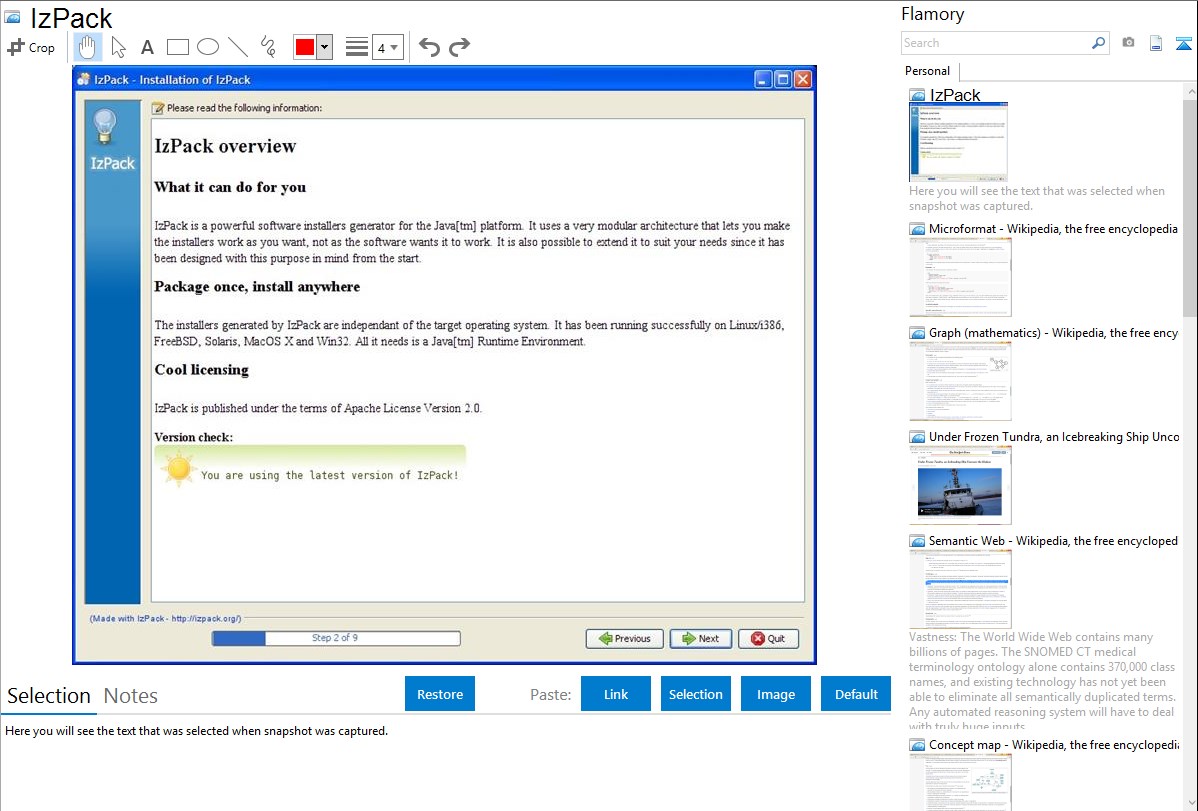Open the line width 4 dropdown
The image size is (1198, 811).
(387, 47)
